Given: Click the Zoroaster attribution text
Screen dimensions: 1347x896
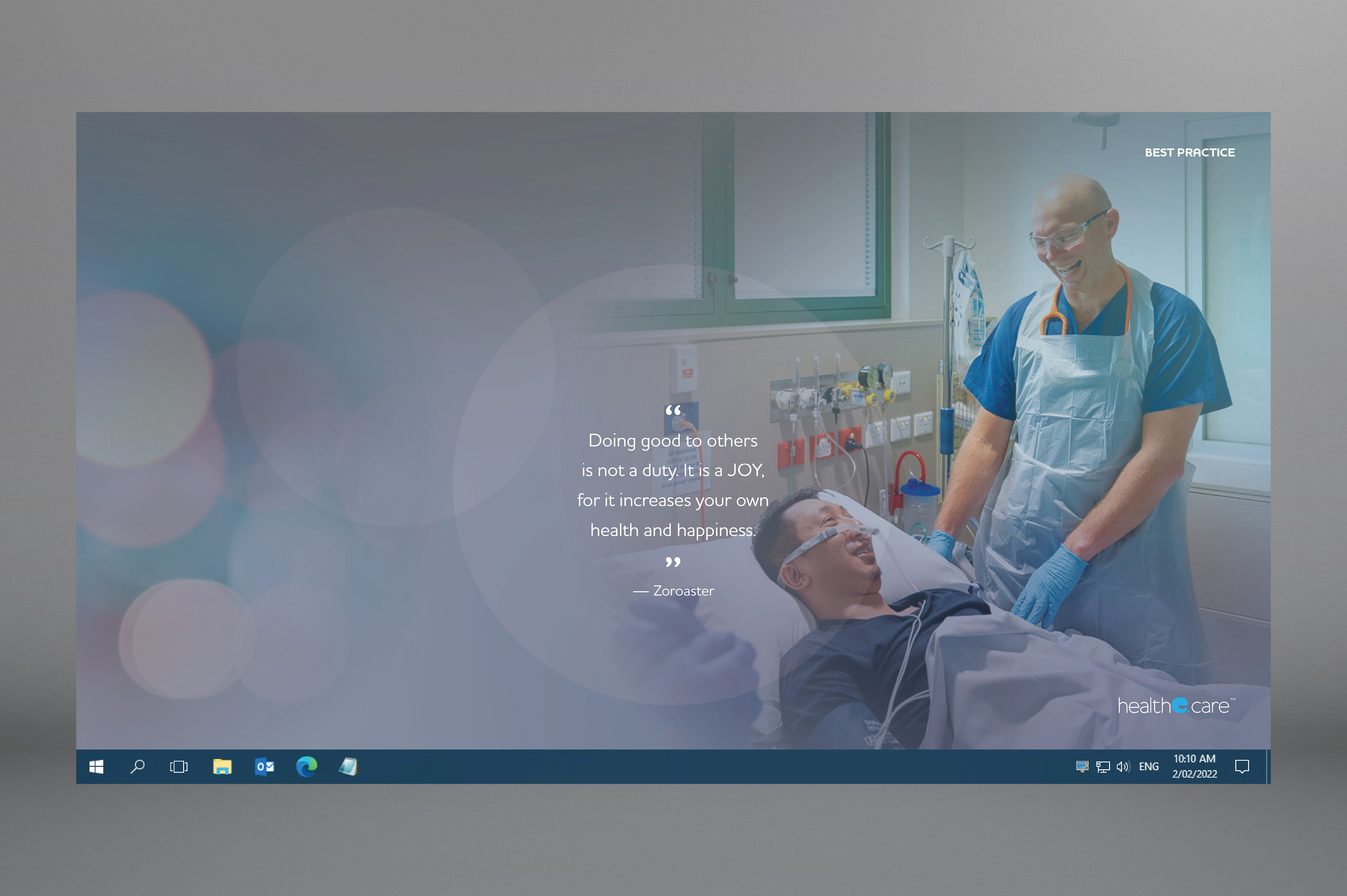Looking at the screenshot, I should click(x=683, y=591).
